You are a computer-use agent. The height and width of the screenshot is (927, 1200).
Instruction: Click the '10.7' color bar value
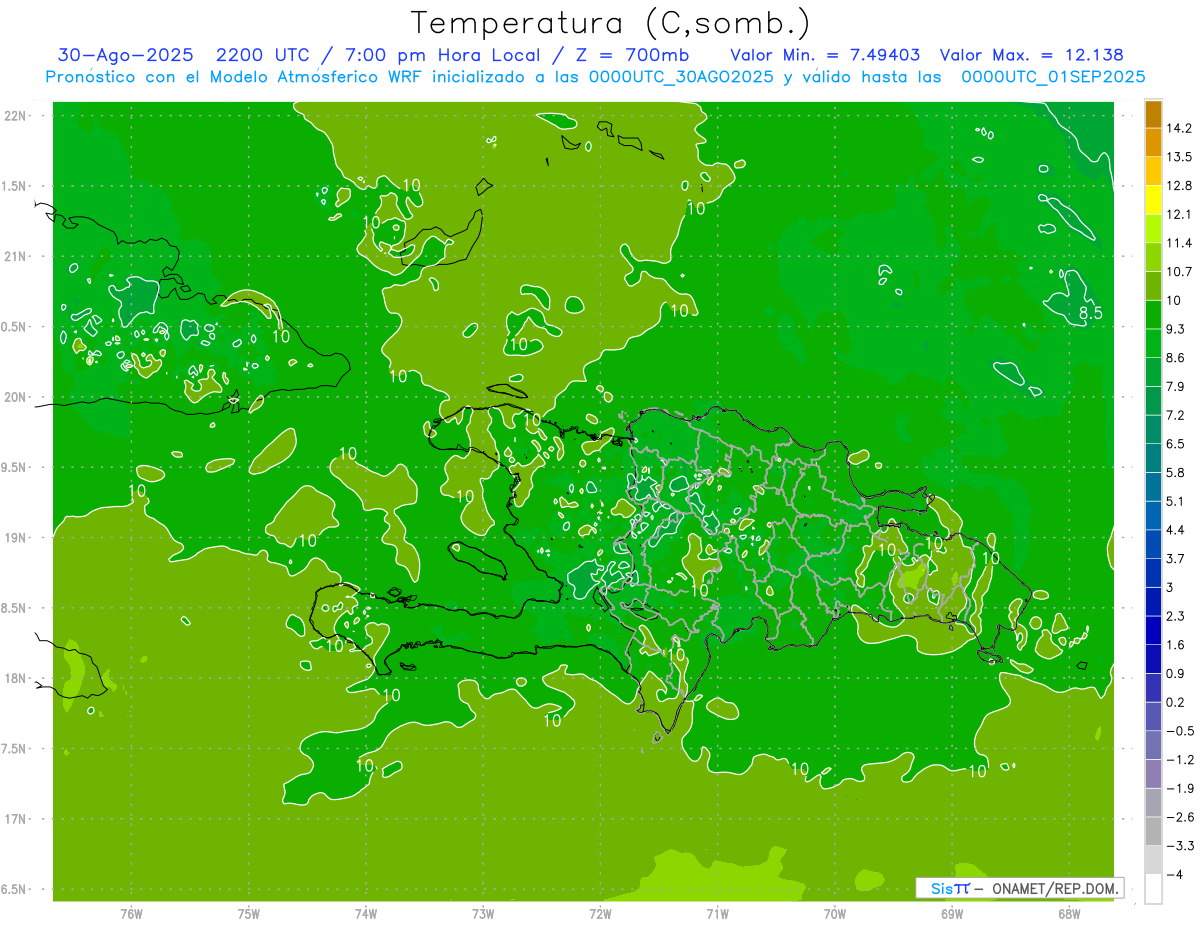click(1180, 272)
